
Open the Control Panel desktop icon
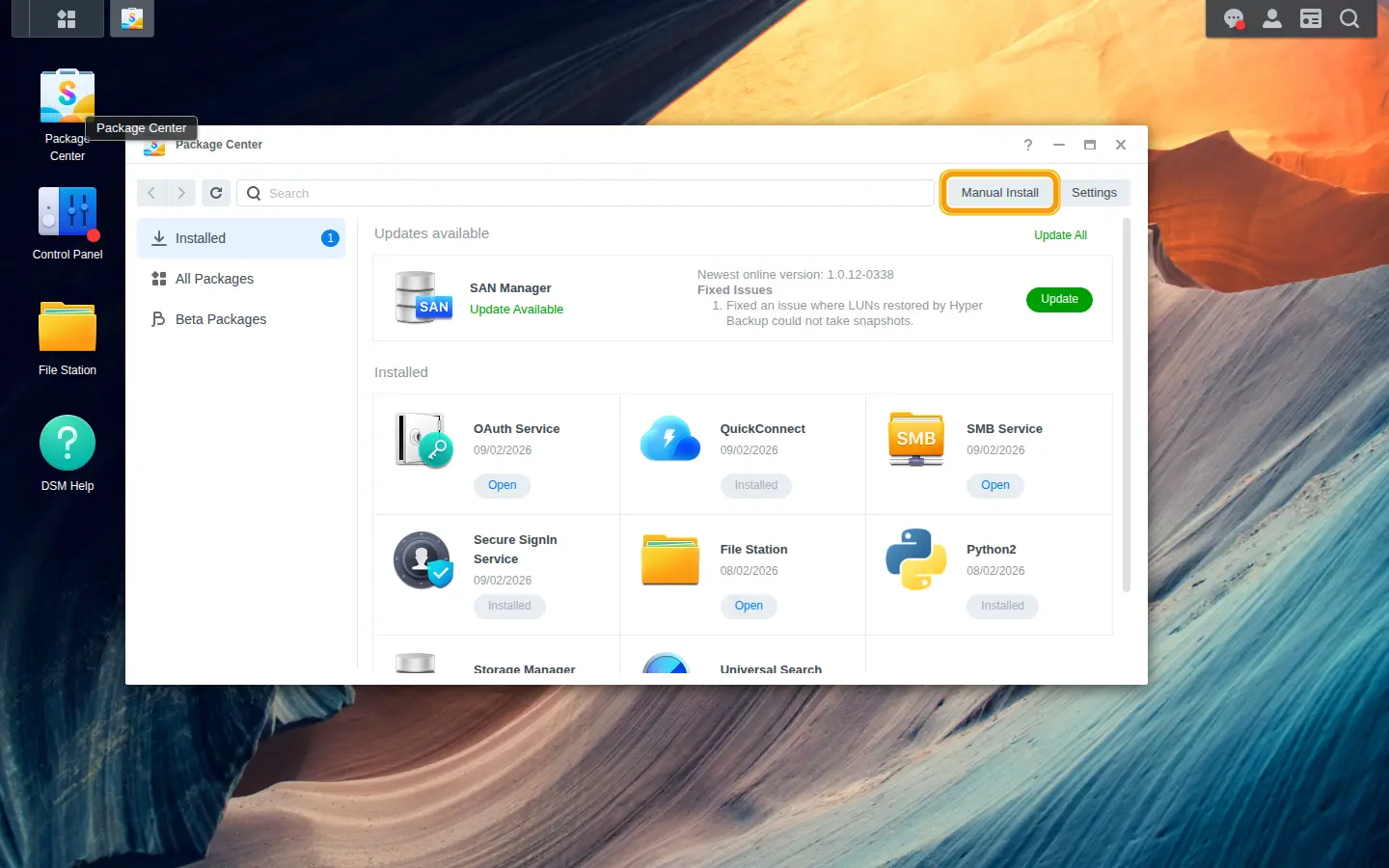[68, 212]
